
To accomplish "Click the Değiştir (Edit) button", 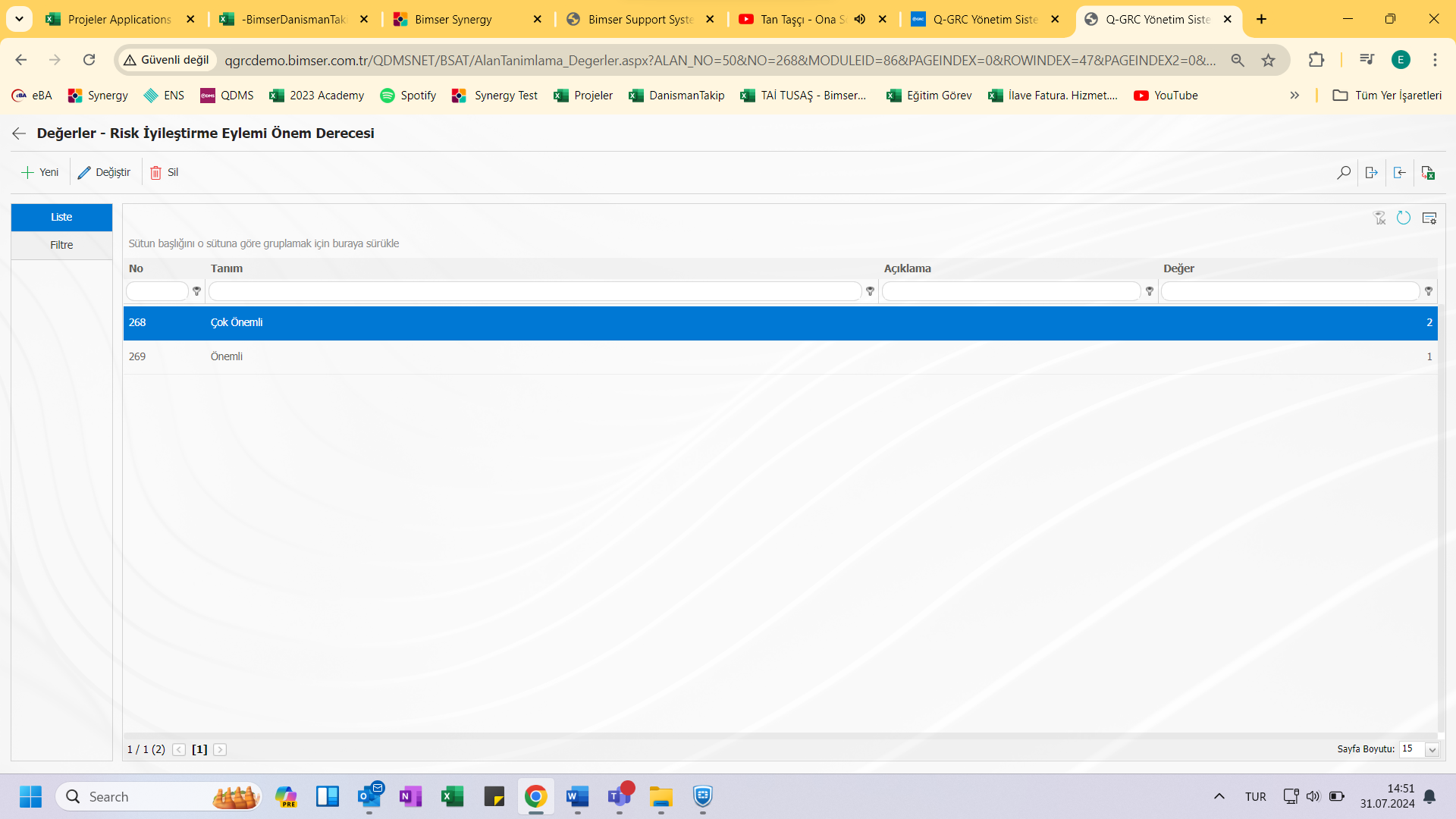I will [x=104, y=172].
